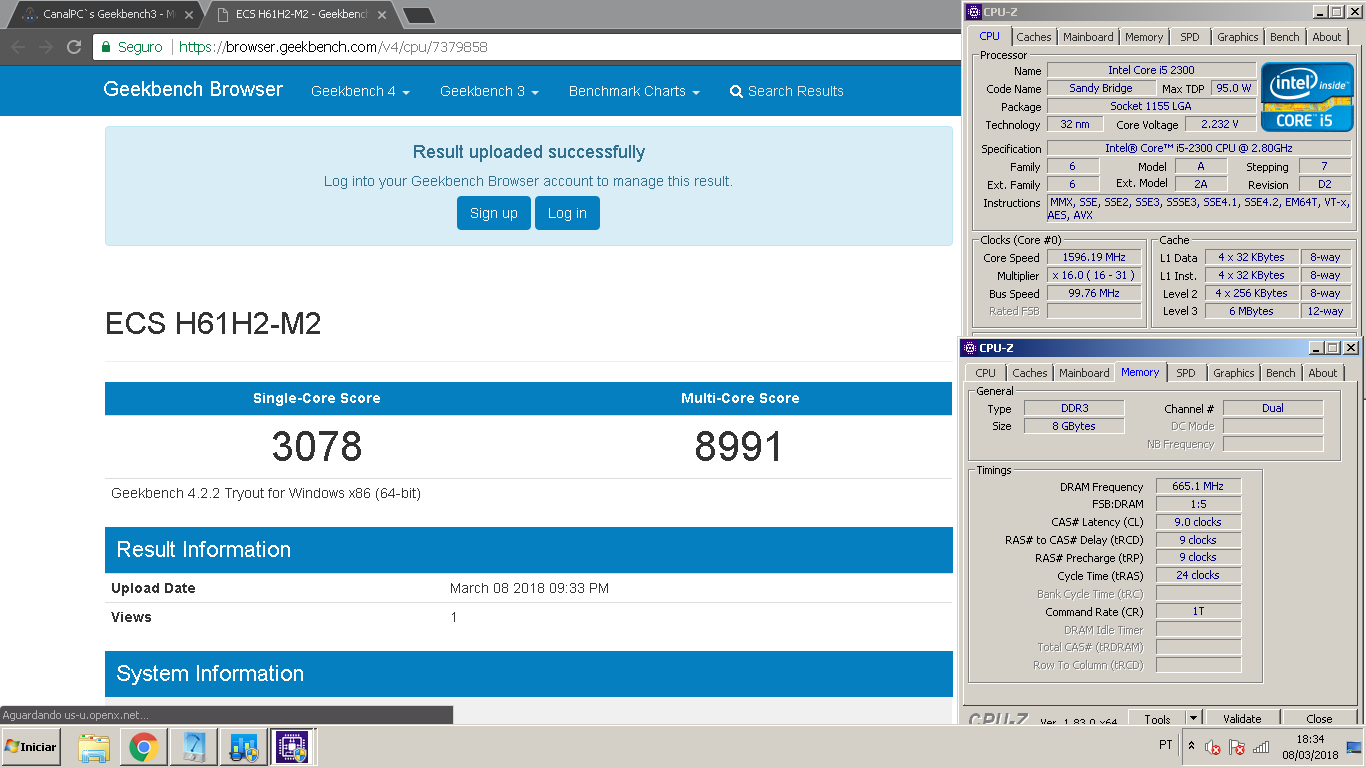Screen dimensions: 1366x768
Task: Expand the Geekbench 3 dropdown menu
Action: [489, 91]
